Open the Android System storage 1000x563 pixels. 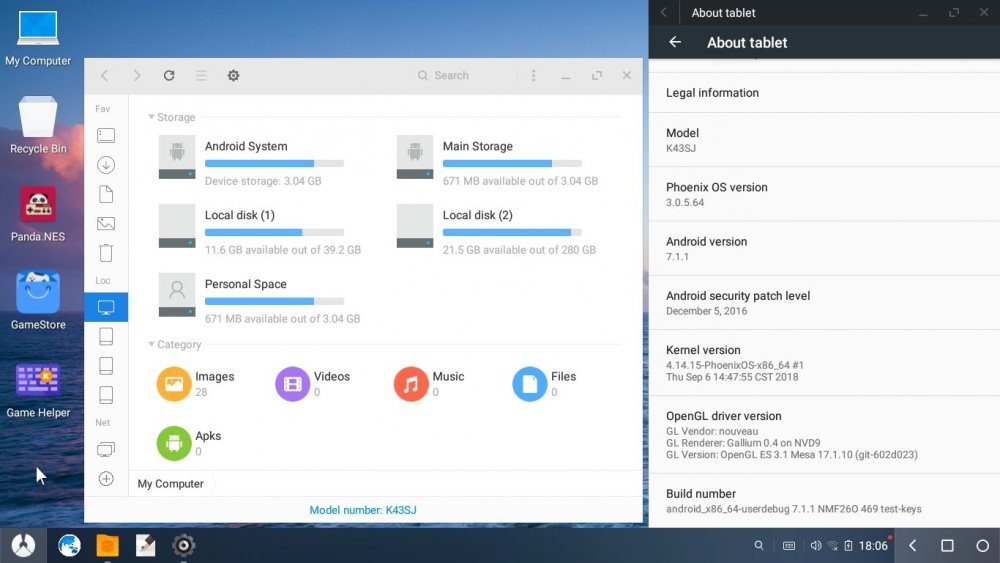pos(251,158)
